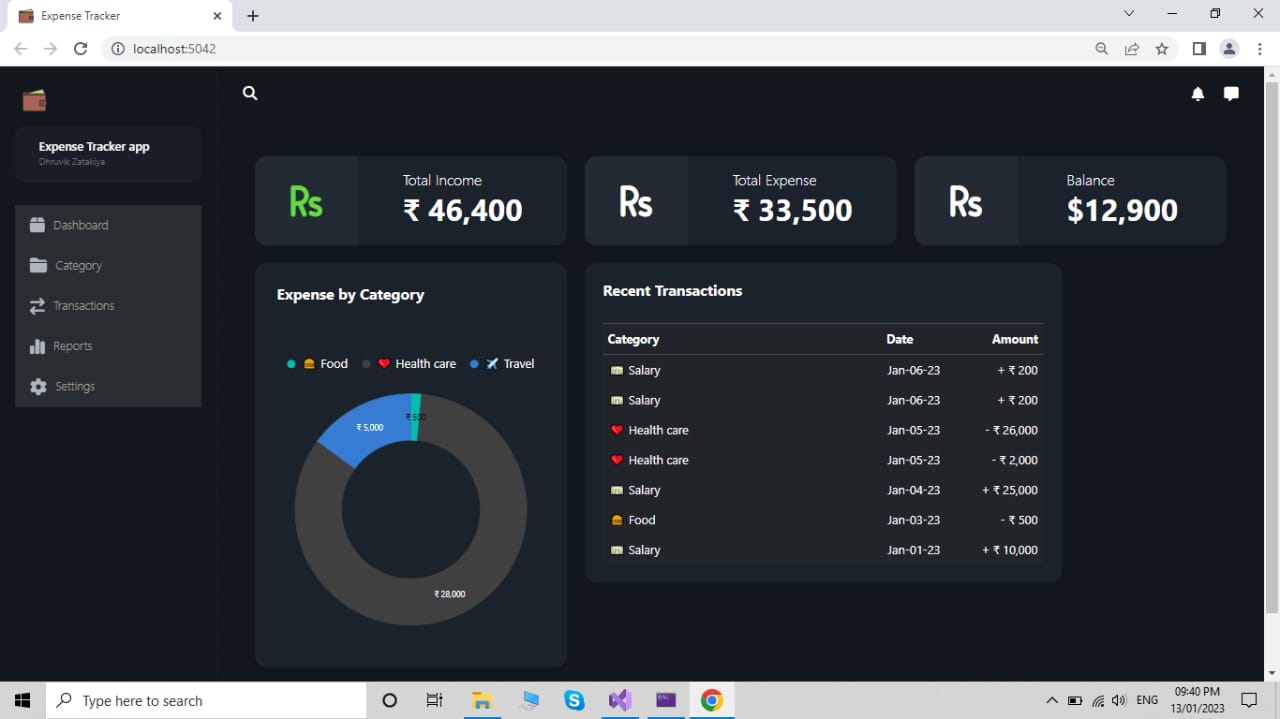Open a new browser tab
Screen dimensions: 1280x719
point(252,16)
